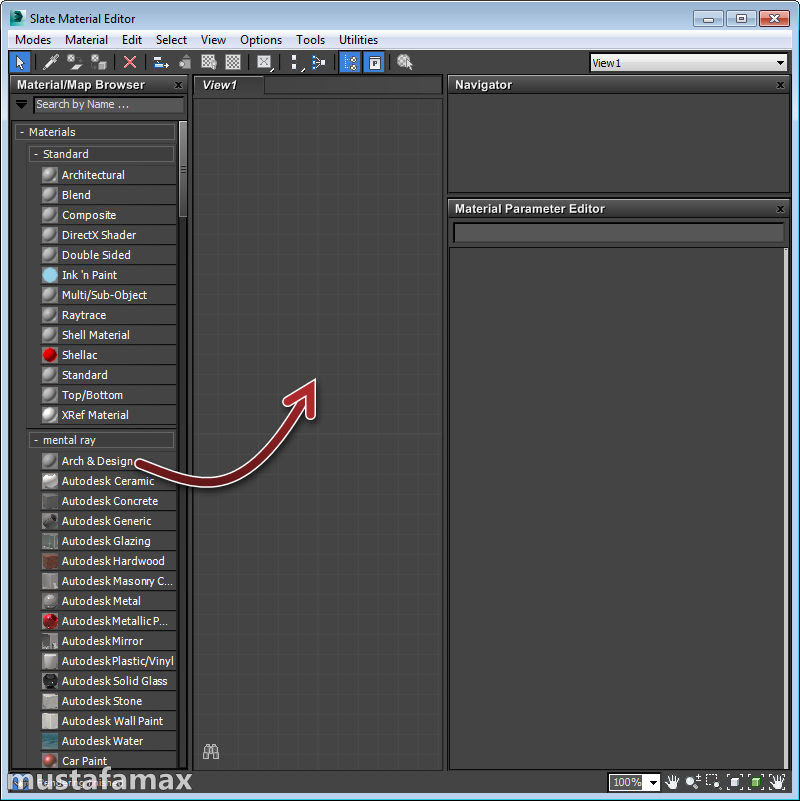Select Autodesk Solid Glass material

click(108, 681)
